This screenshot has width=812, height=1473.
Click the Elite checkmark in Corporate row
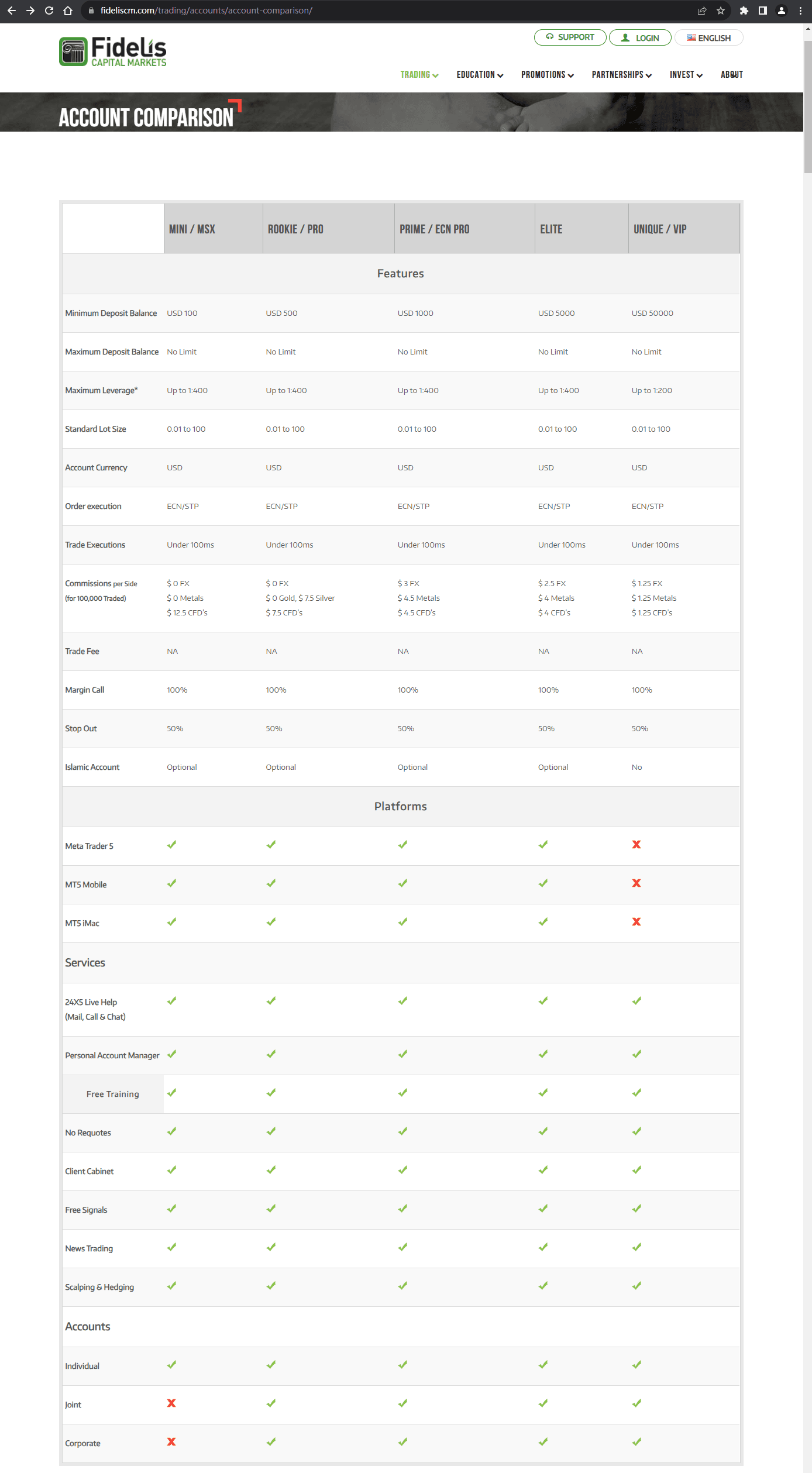543,1442
